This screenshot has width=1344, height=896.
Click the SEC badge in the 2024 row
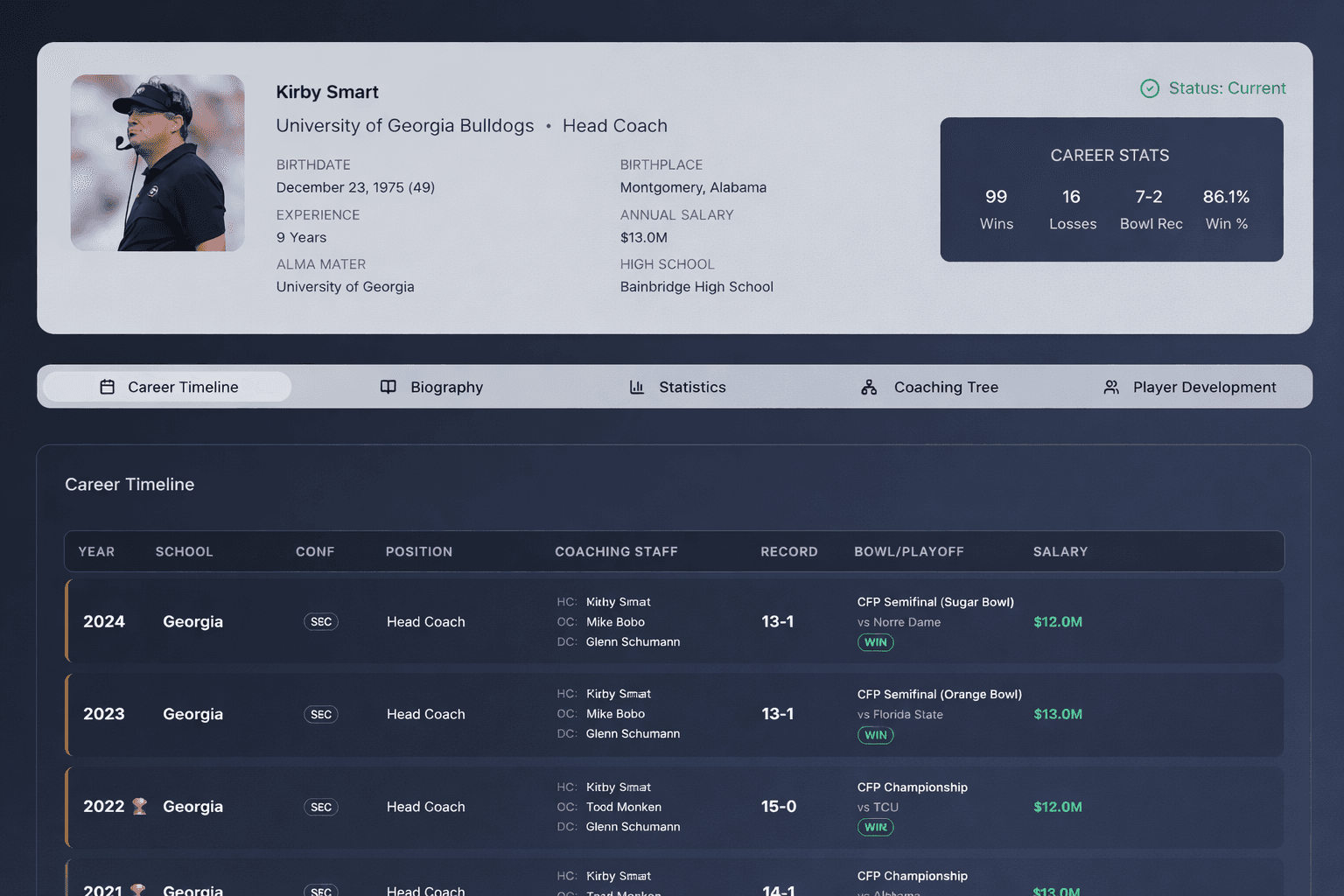[x=321, y=621]
